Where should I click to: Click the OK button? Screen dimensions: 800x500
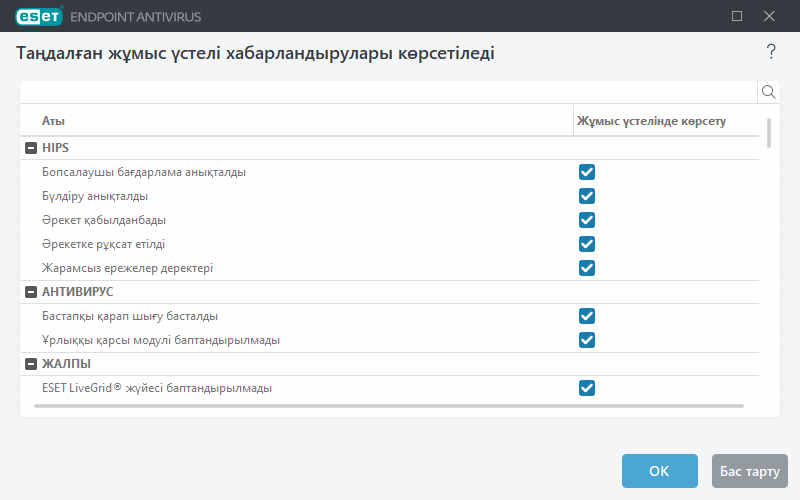click(x=659, y=471)
